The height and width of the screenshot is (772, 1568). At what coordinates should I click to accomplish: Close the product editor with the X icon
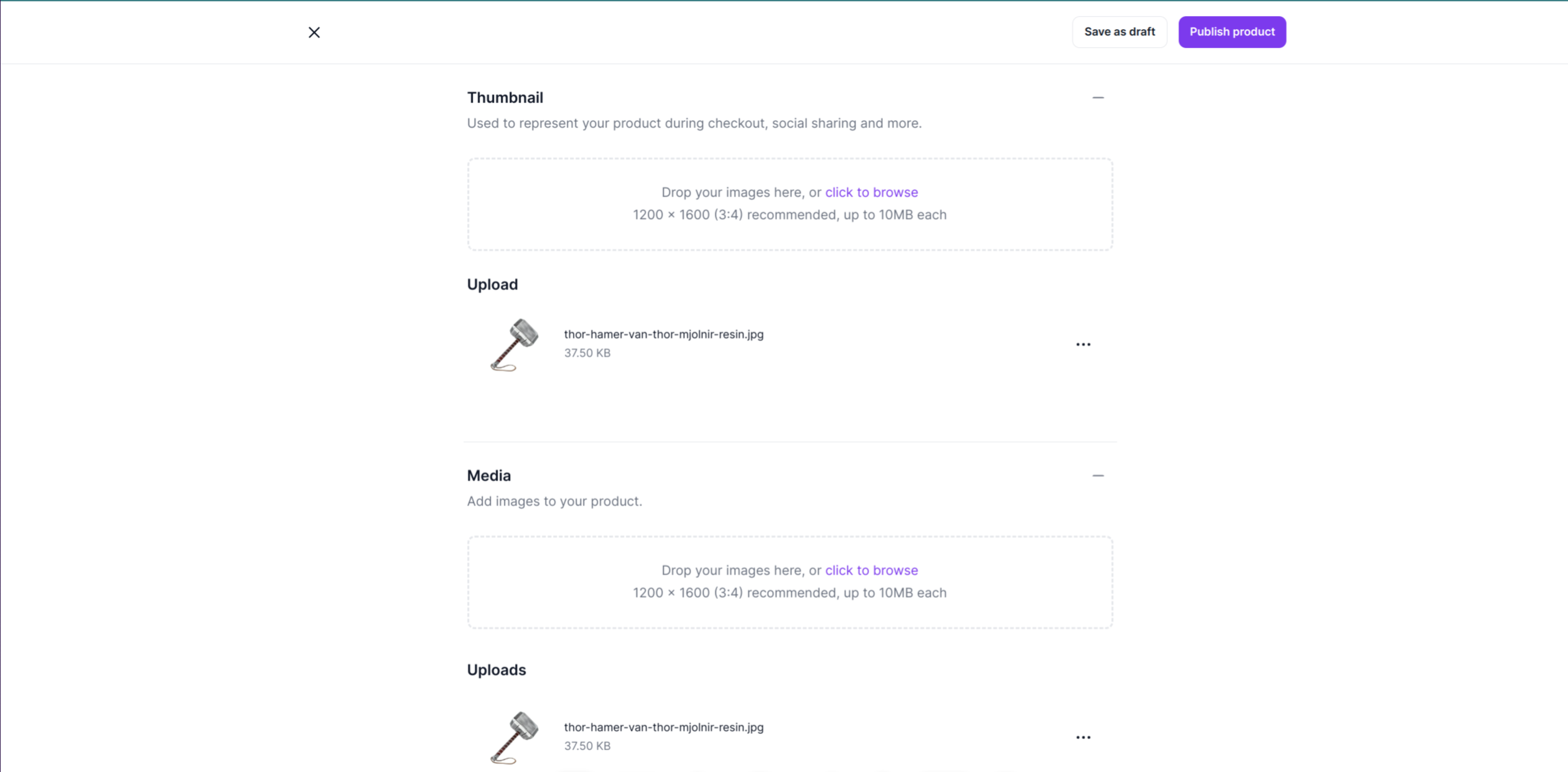click(x=314, y=32)
